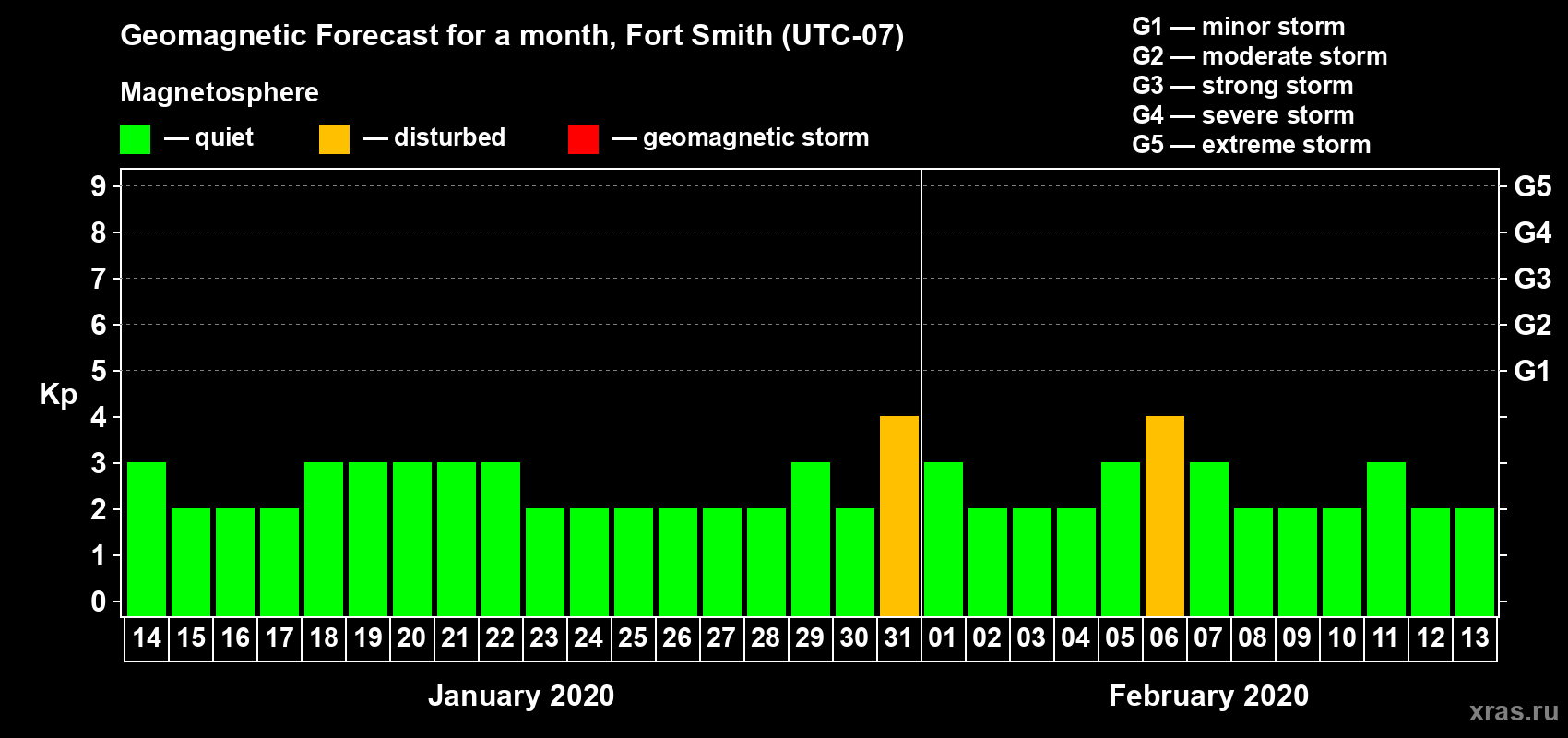Click the date label 22
The height and width of the screenshot is (738, 1568).
pyautogui.click(x=501, y=638)
